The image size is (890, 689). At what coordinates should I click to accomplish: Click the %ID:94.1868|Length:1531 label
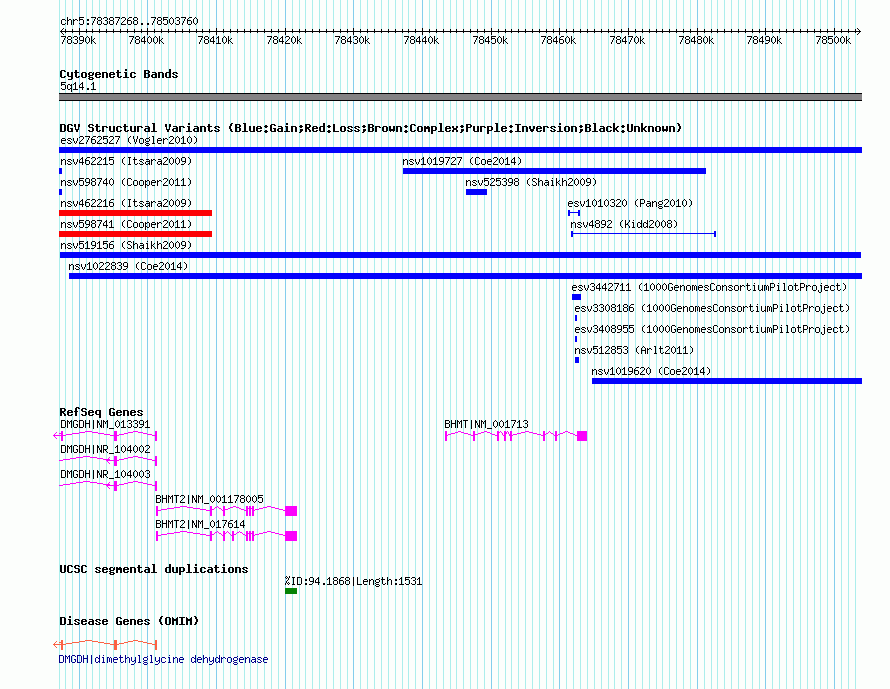pos(354,581)
